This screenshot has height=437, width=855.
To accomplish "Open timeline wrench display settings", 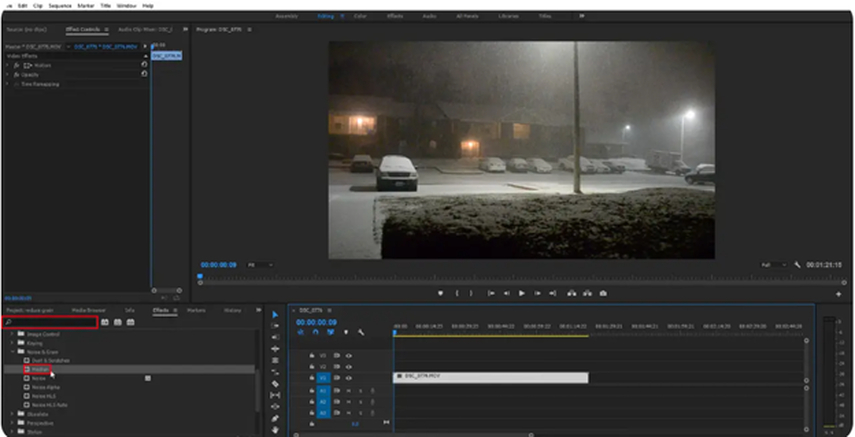I will pyautogui.click(x=361, y=332).
